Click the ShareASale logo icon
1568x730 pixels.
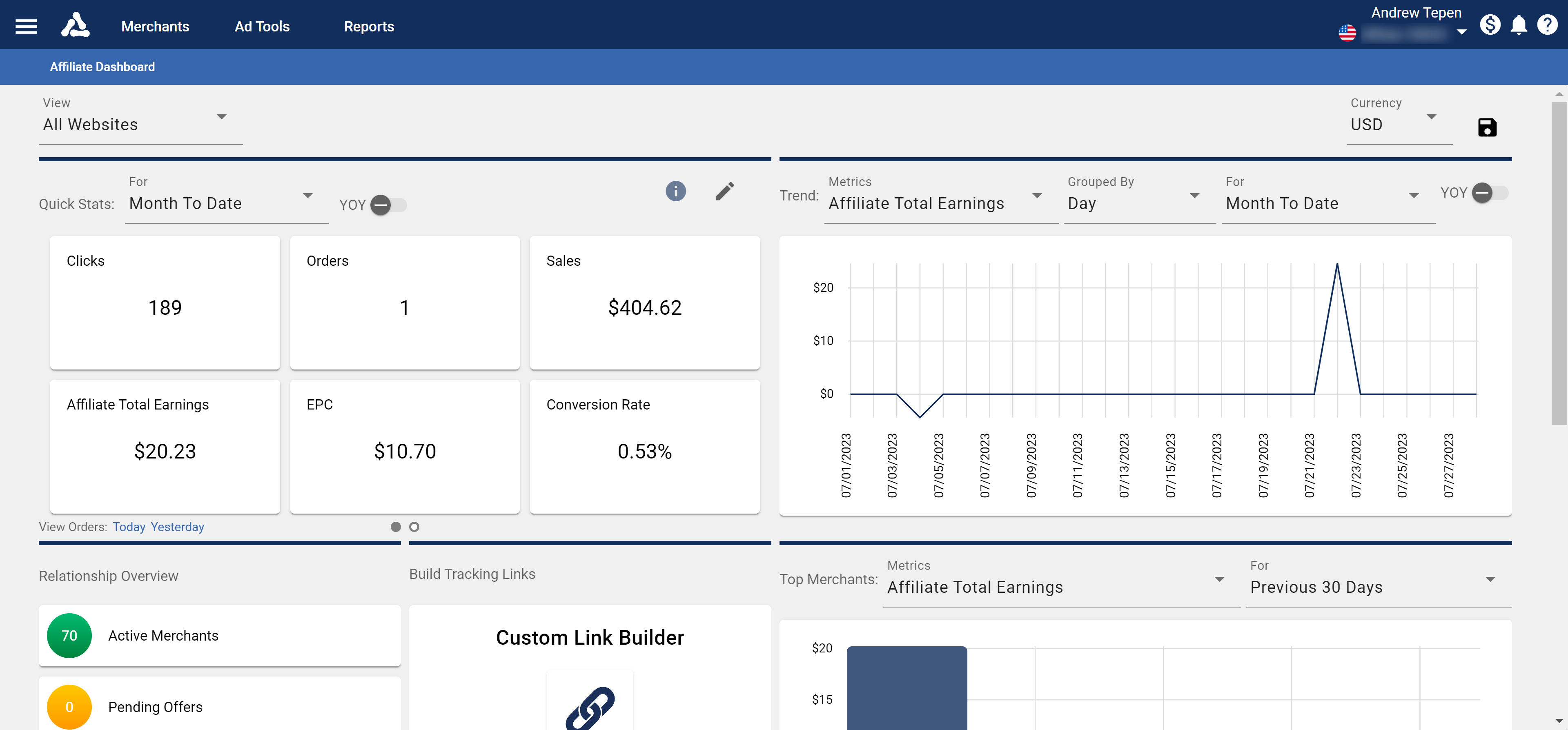point(76,26)
